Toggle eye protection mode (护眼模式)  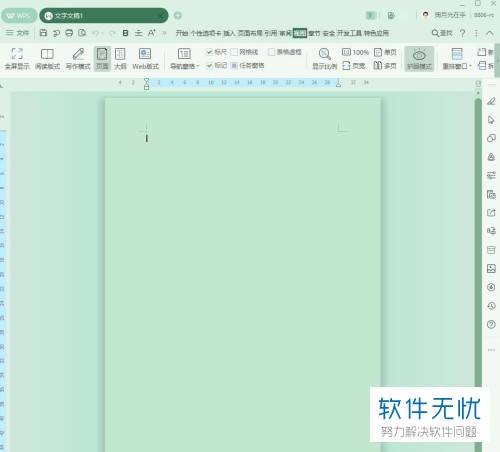click(419, 59)
